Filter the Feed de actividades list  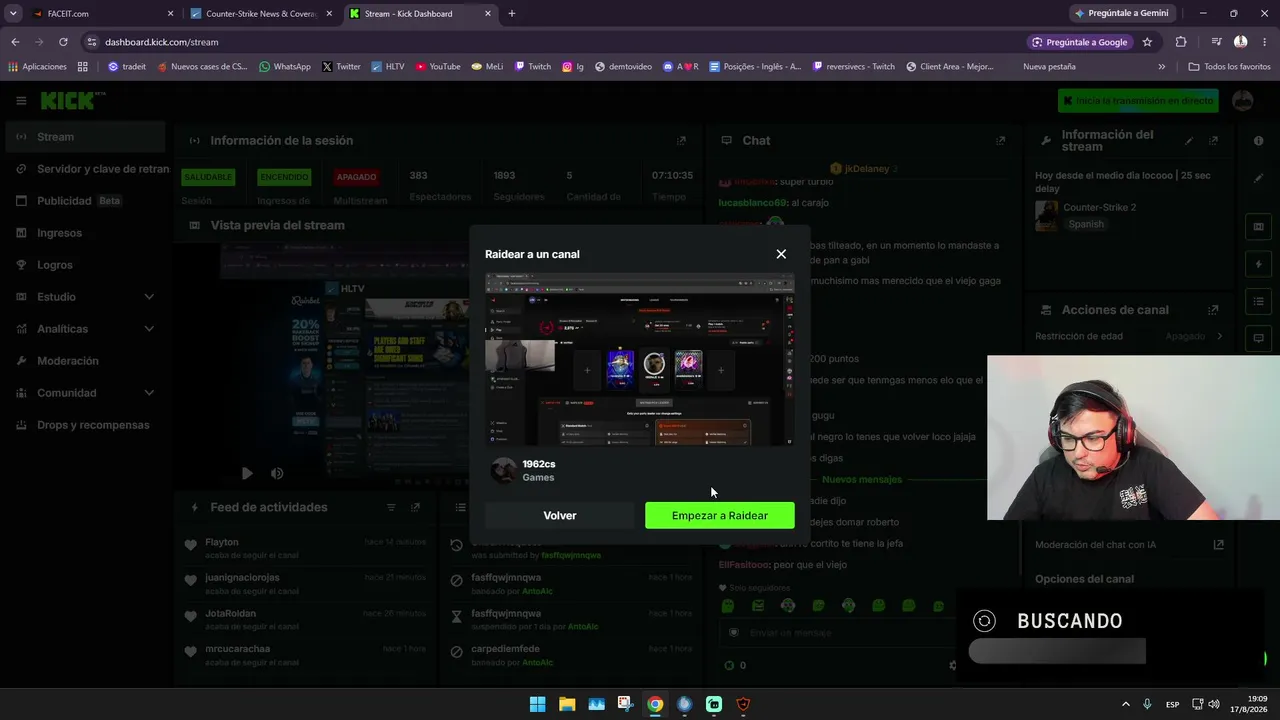391,508
